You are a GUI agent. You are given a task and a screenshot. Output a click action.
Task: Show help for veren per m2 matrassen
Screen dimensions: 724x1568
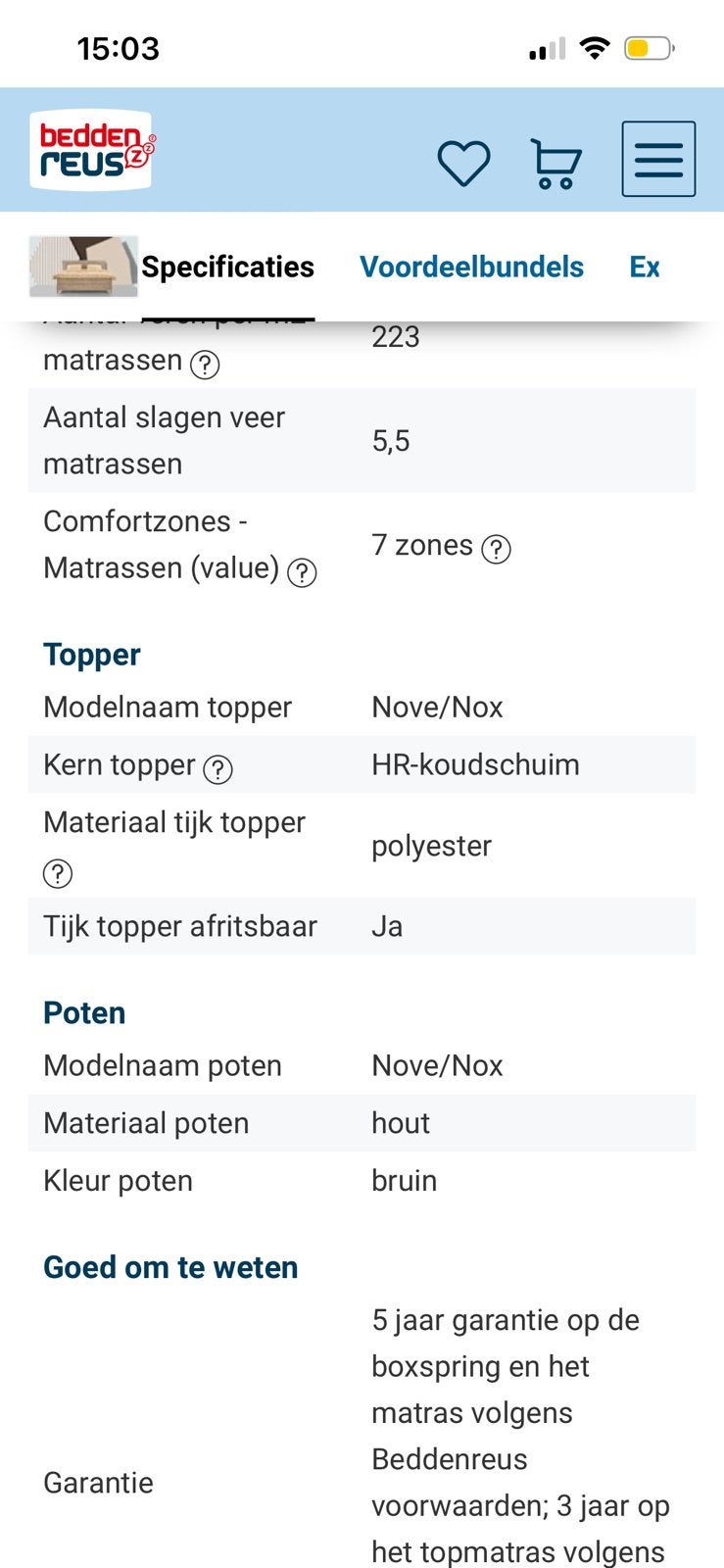click(205, 365)
